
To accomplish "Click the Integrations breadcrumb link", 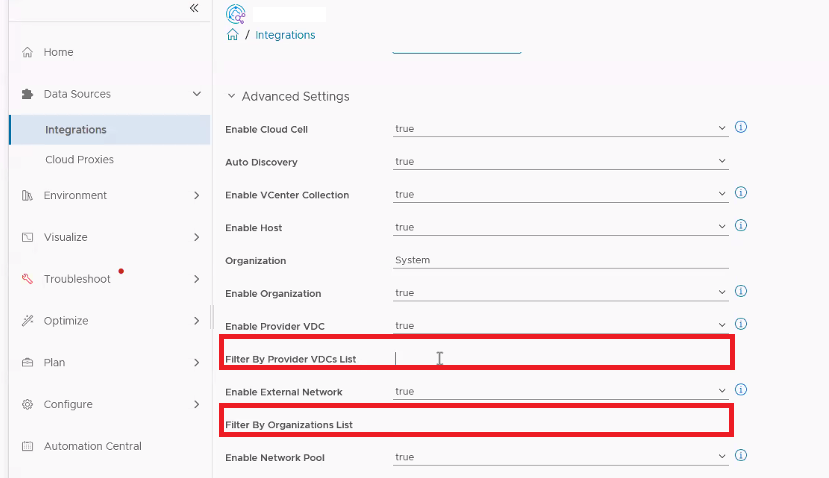I will pyautogui.click(x=285, y=35).
